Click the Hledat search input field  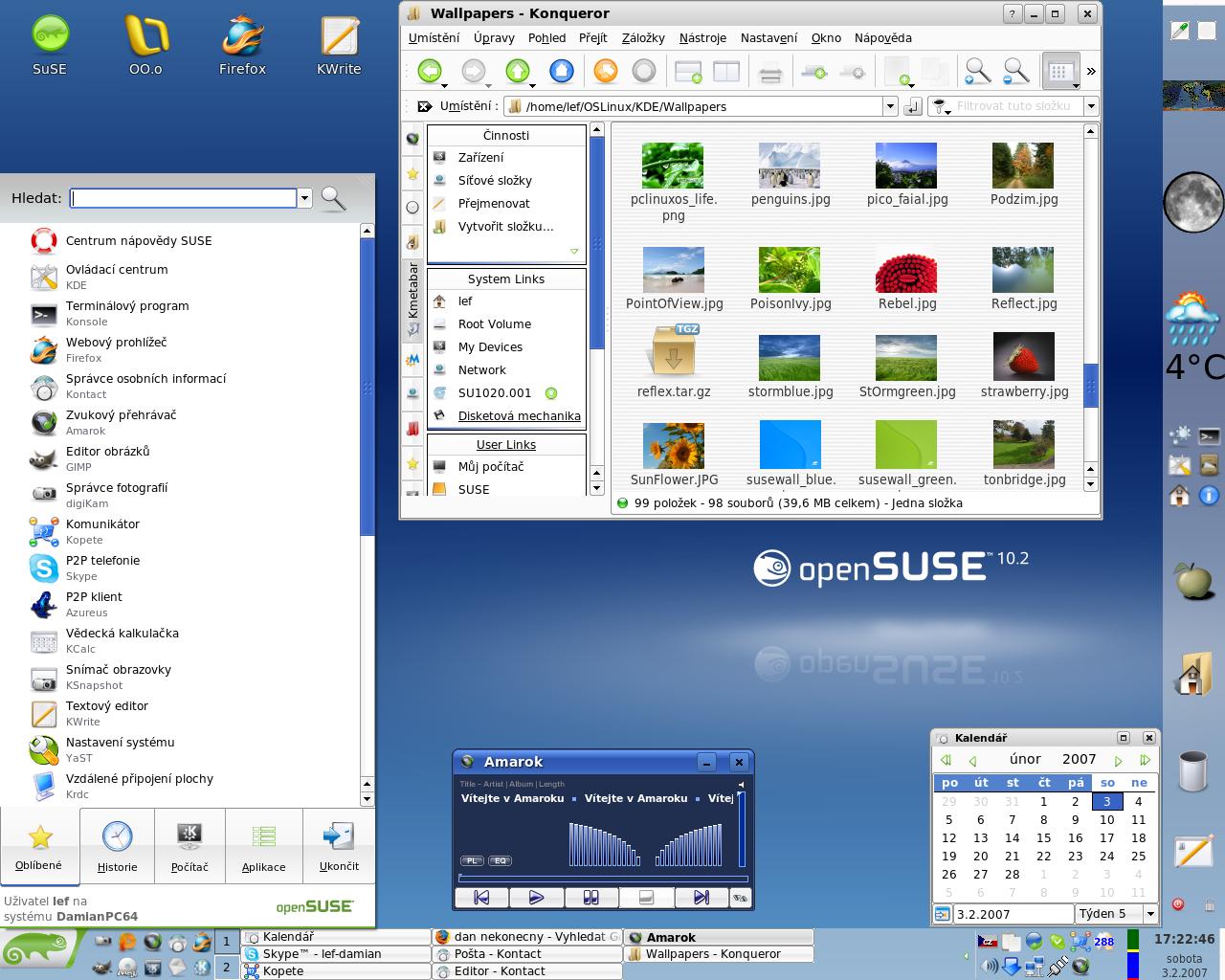pyautogui.click(x=184, y=198)
